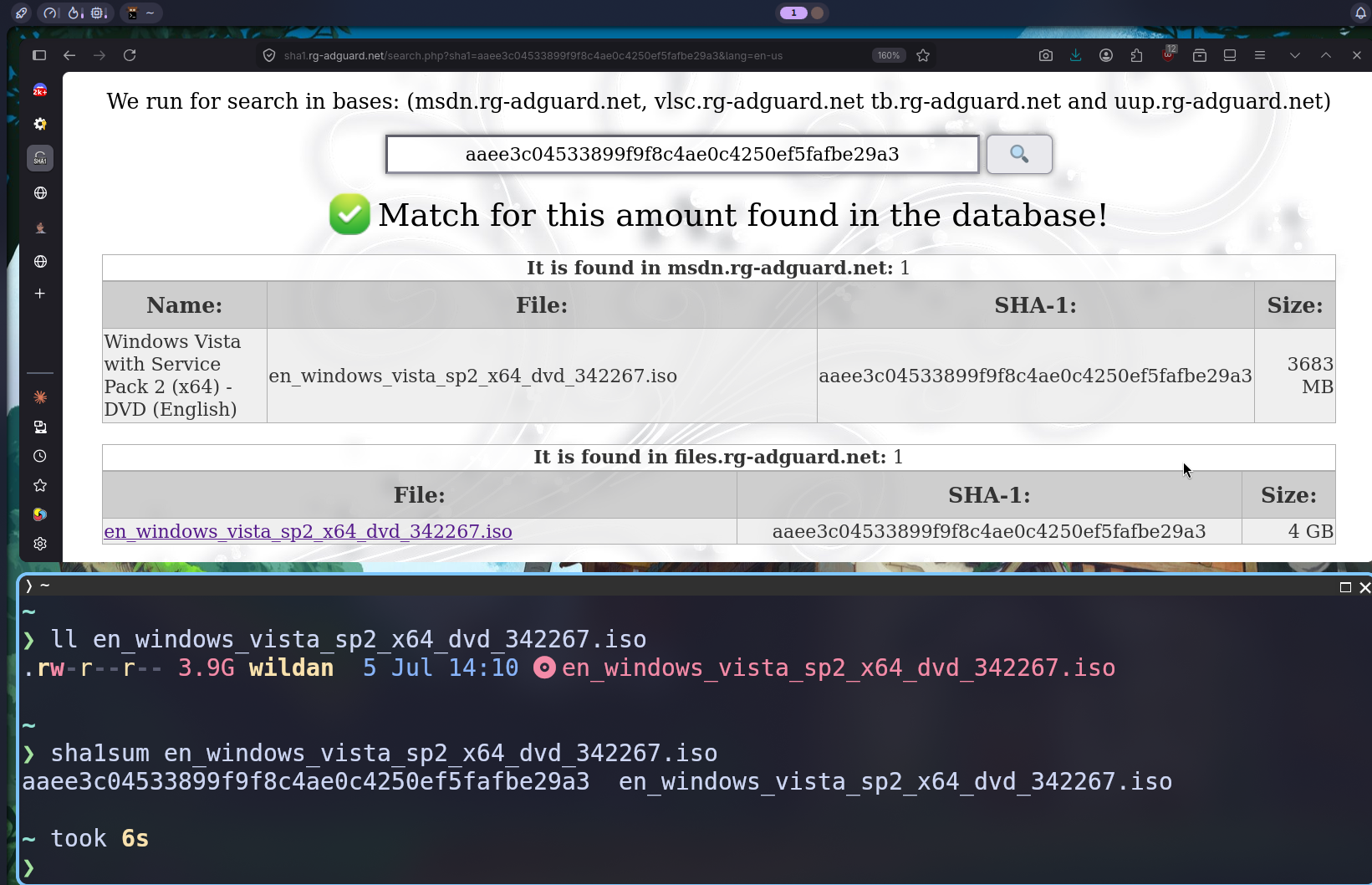Select the sidebar tab with 2k+ badge

click(39, 90)
